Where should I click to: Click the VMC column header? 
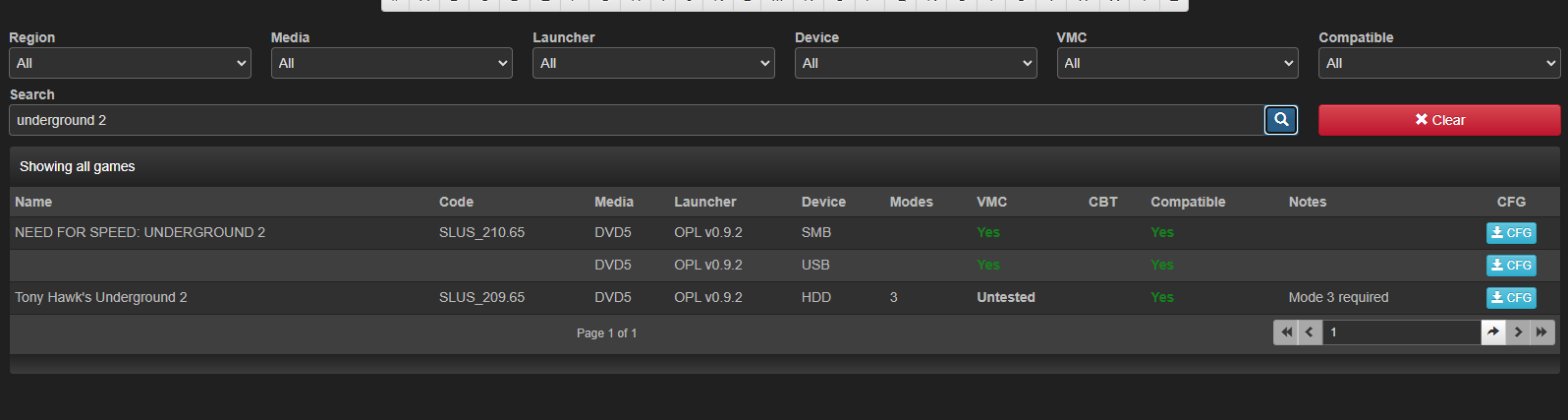tap(992, 202)
